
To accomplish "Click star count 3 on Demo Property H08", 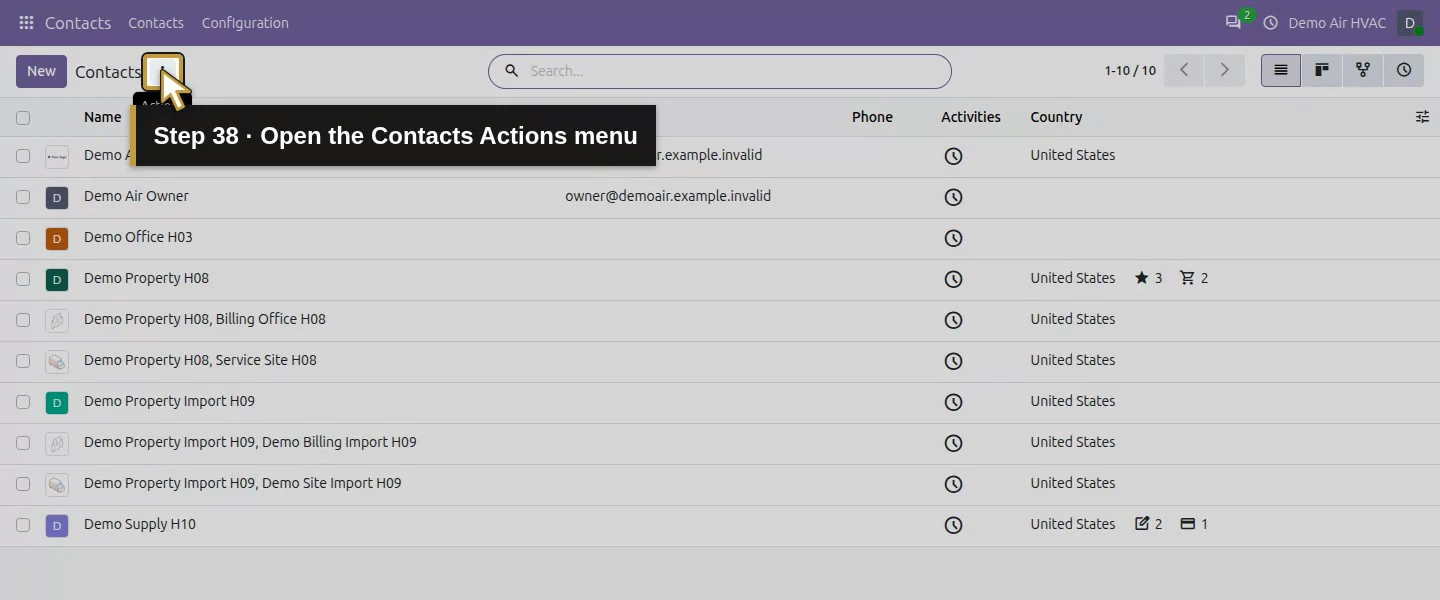I will 1148,278.
